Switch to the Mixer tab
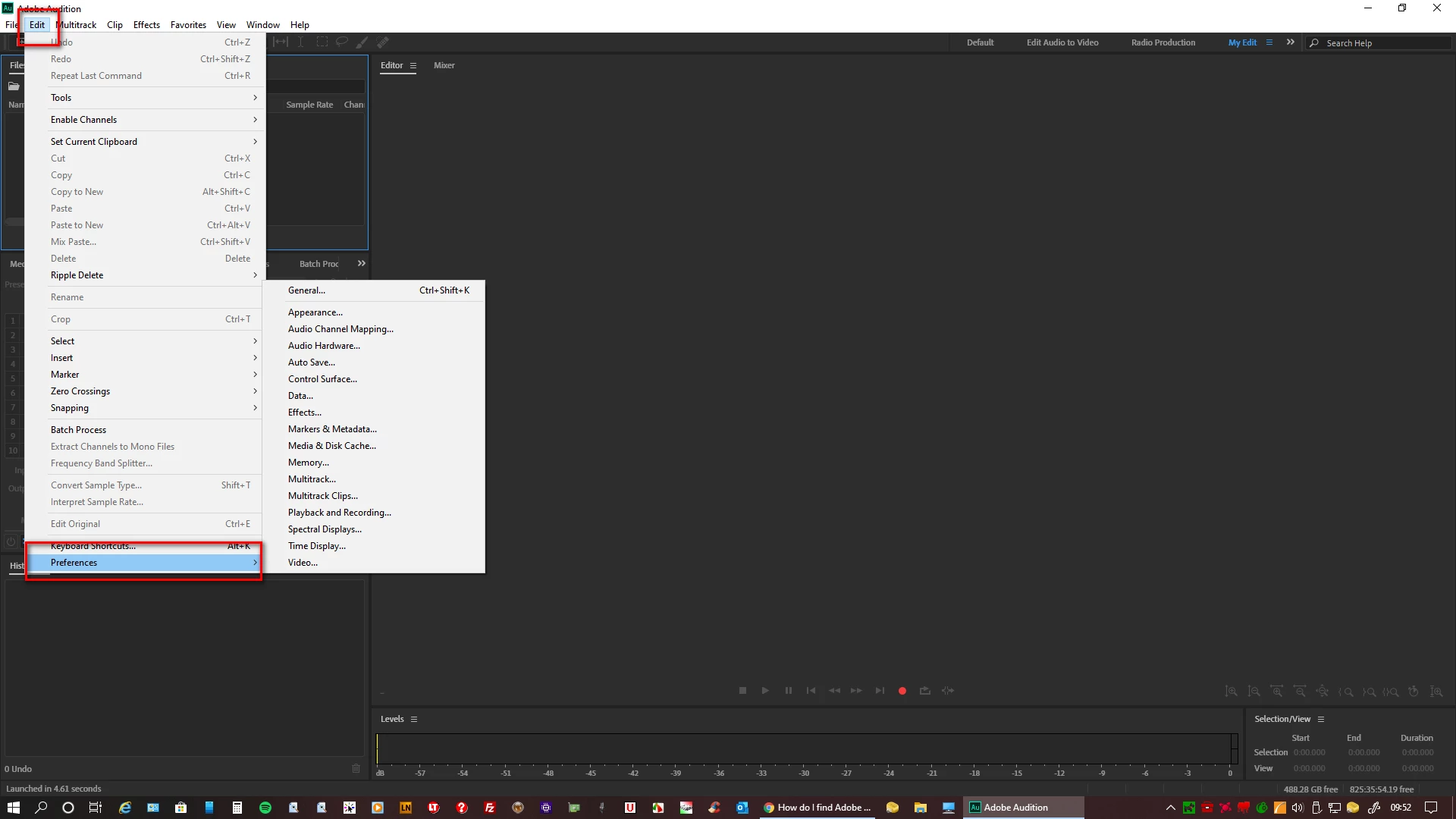The height and width of the screenshot is (819, 1456). pos(444,65)
